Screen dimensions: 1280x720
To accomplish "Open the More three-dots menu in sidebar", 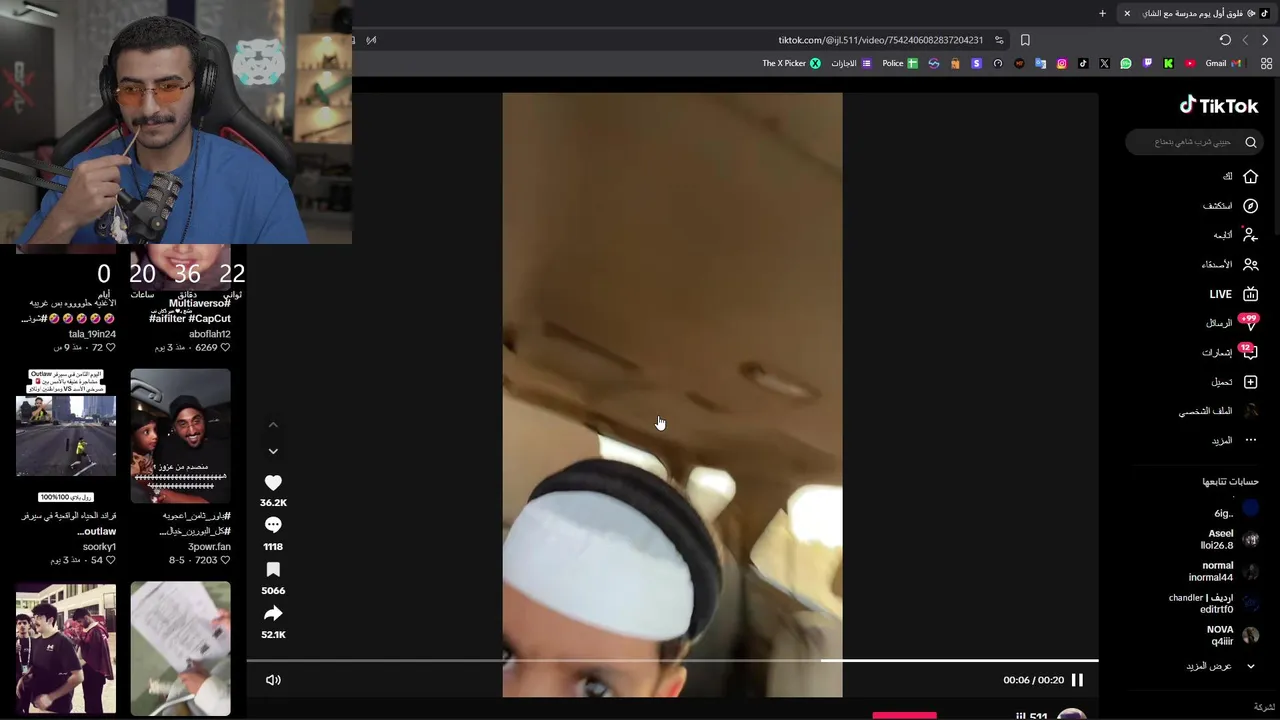I will point(1250,440).
